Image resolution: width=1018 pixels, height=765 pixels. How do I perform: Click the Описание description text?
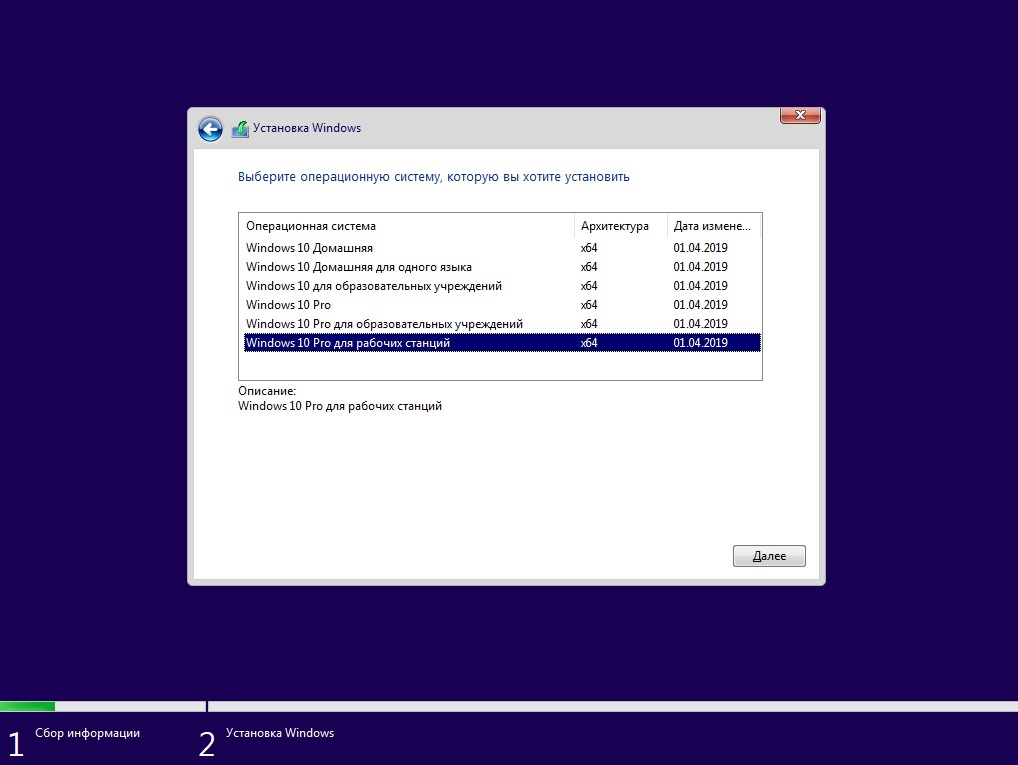(x=339, y=407)
